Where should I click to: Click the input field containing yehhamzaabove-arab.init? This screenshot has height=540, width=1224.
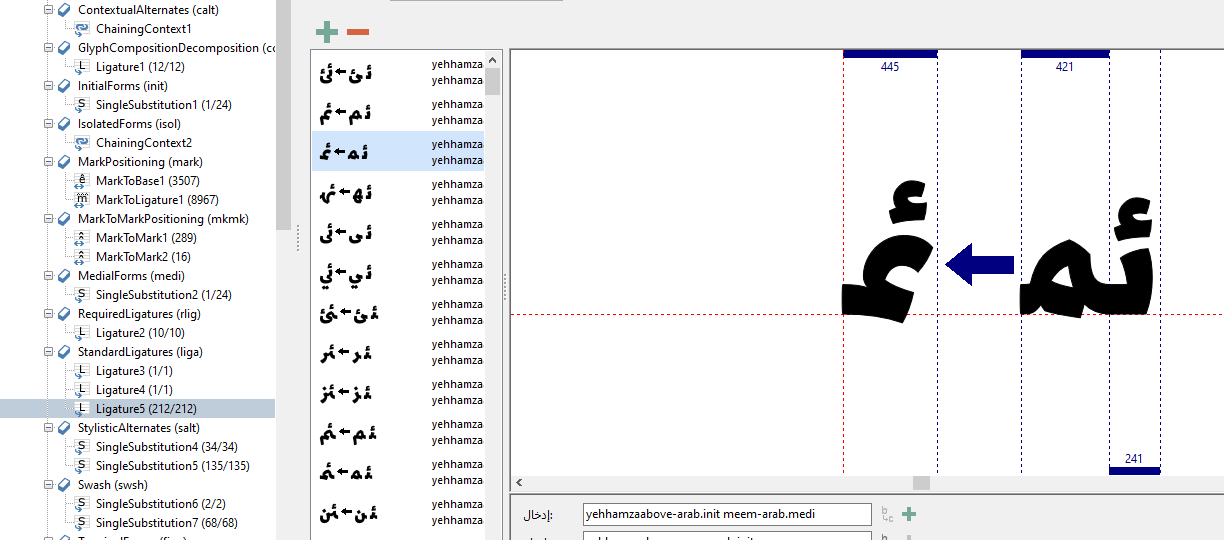tap(713, 515)
